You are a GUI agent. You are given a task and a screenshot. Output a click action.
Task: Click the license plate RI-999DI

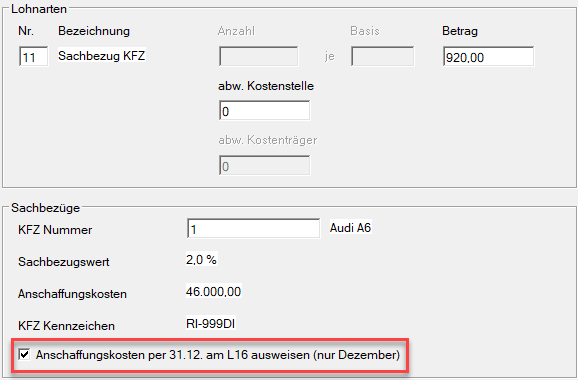(210, 324)
